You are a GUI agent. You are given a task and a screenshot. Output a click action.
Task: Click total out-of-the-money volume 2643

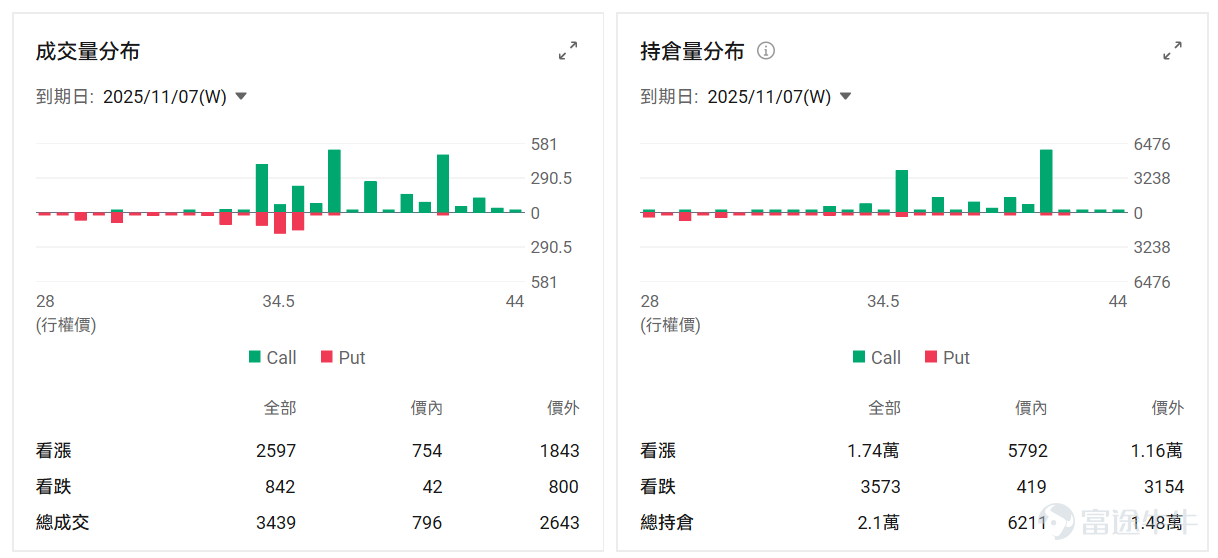559,522
